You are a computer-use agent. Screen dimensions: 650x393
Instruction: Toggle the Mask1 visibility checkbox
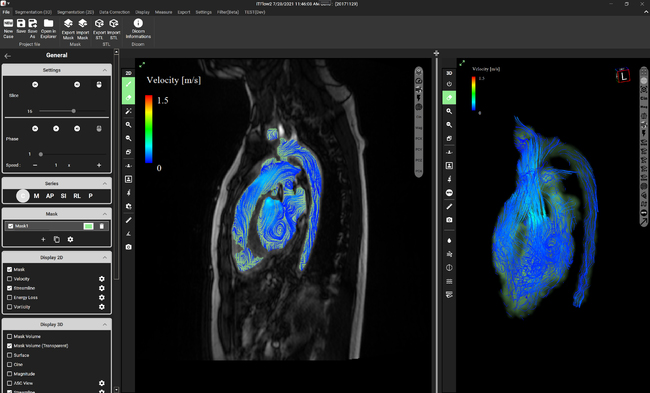click(11, 226)
